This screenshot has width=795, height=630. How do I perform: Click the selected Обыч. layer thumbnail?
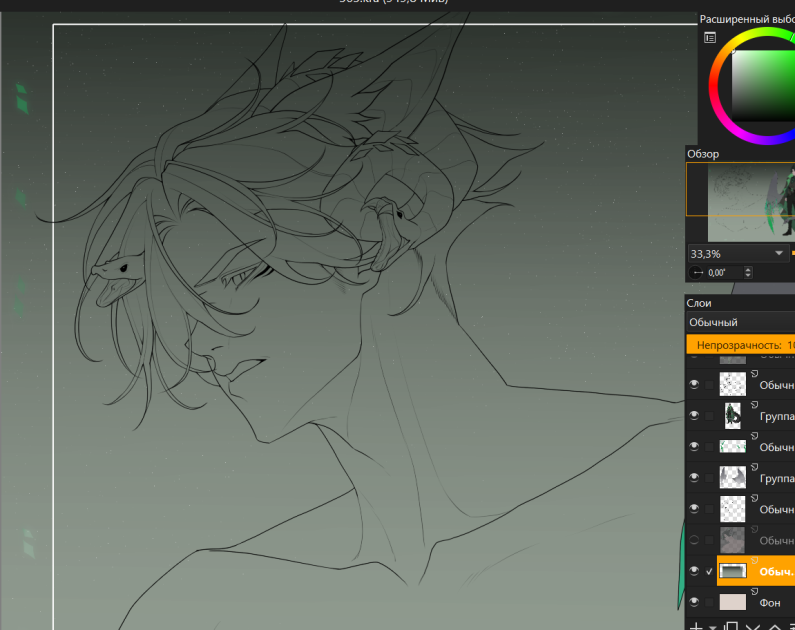pyautogui.click(x=733, y=571)
